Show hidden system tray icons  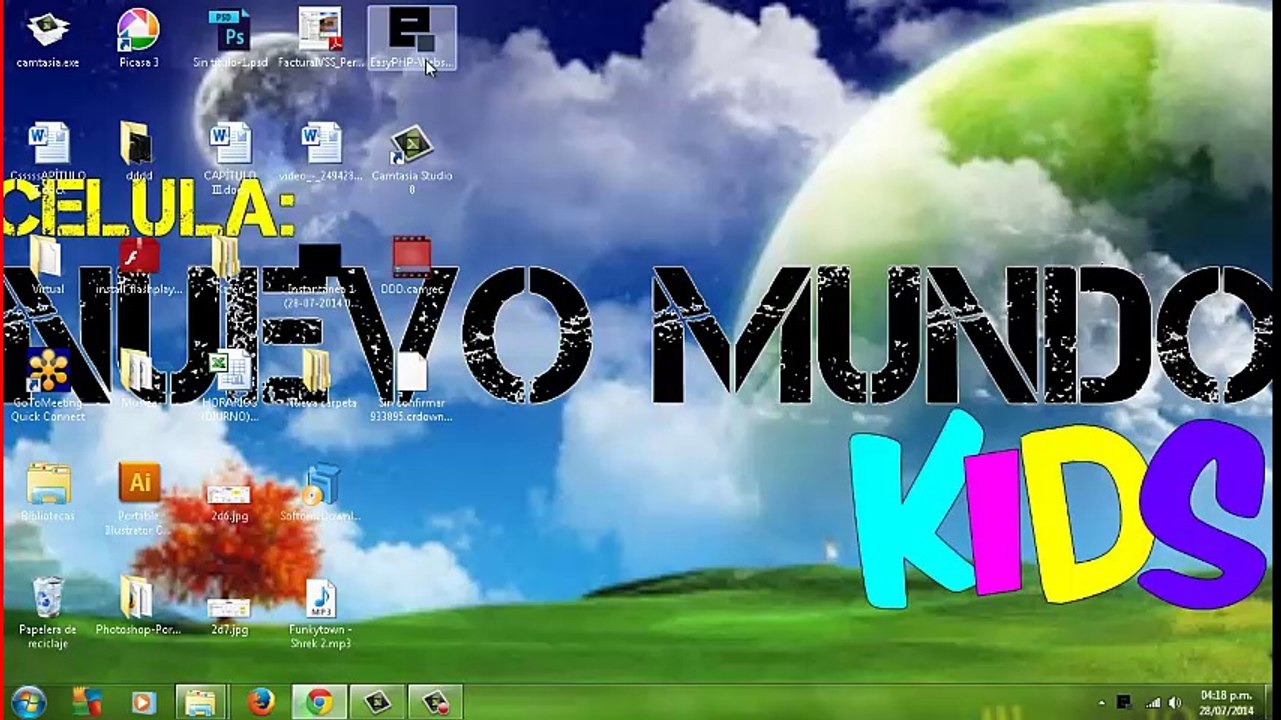point(1103,702)
